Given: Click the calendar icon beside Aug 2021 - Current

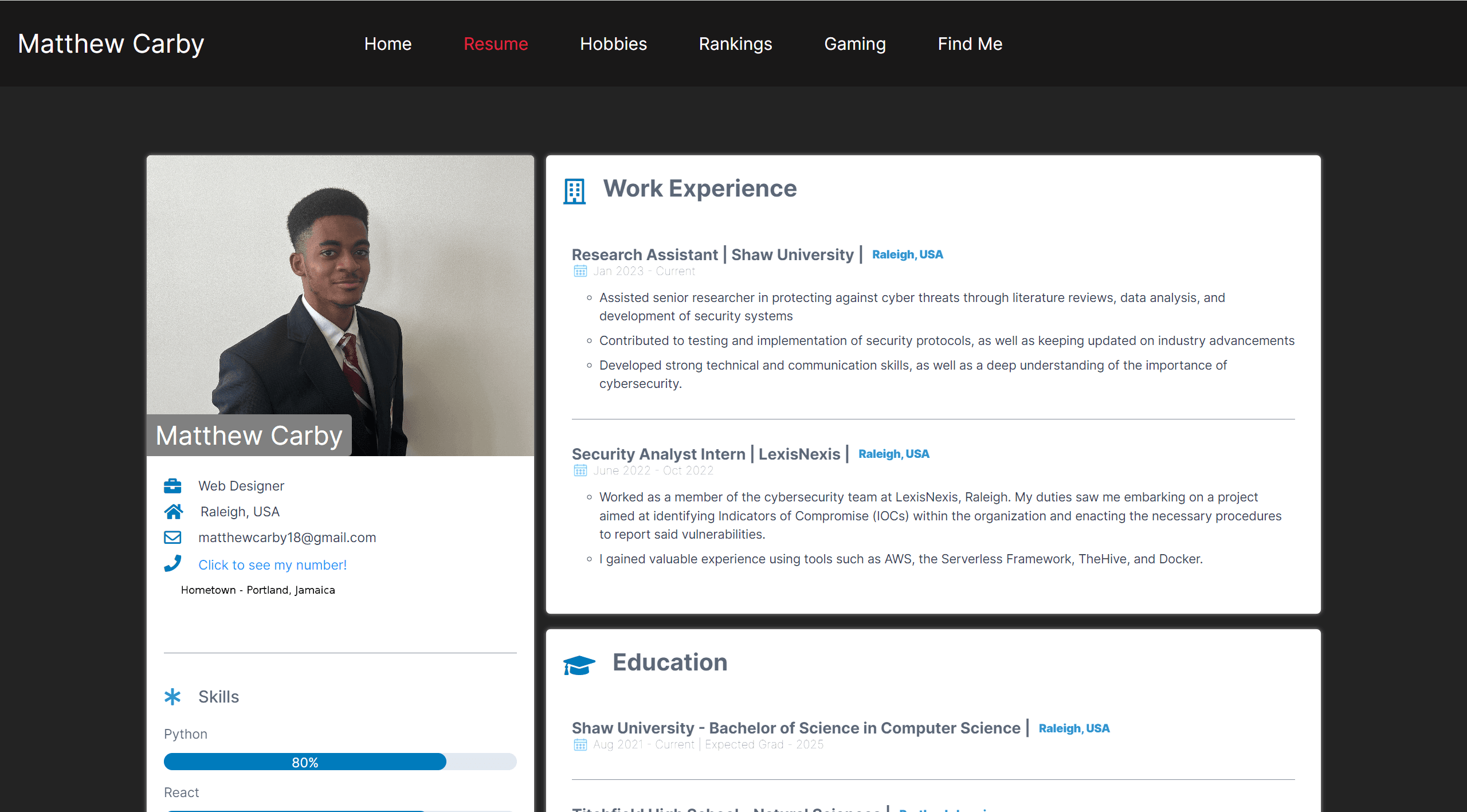Looking at the screenshot, I should pyautogui.click(x=580, y=744).
